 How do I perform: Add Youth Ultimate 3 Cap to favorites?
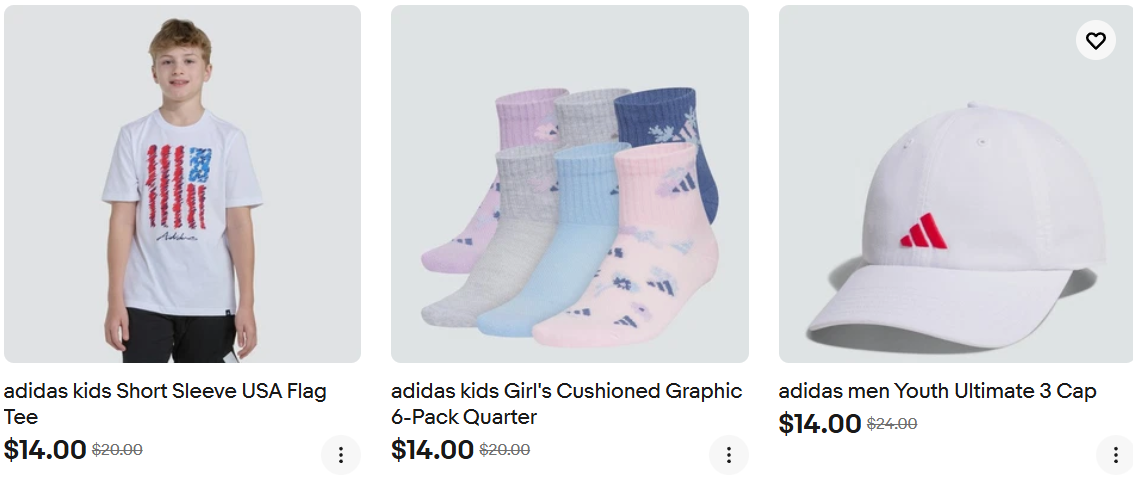pos(1095,40)
